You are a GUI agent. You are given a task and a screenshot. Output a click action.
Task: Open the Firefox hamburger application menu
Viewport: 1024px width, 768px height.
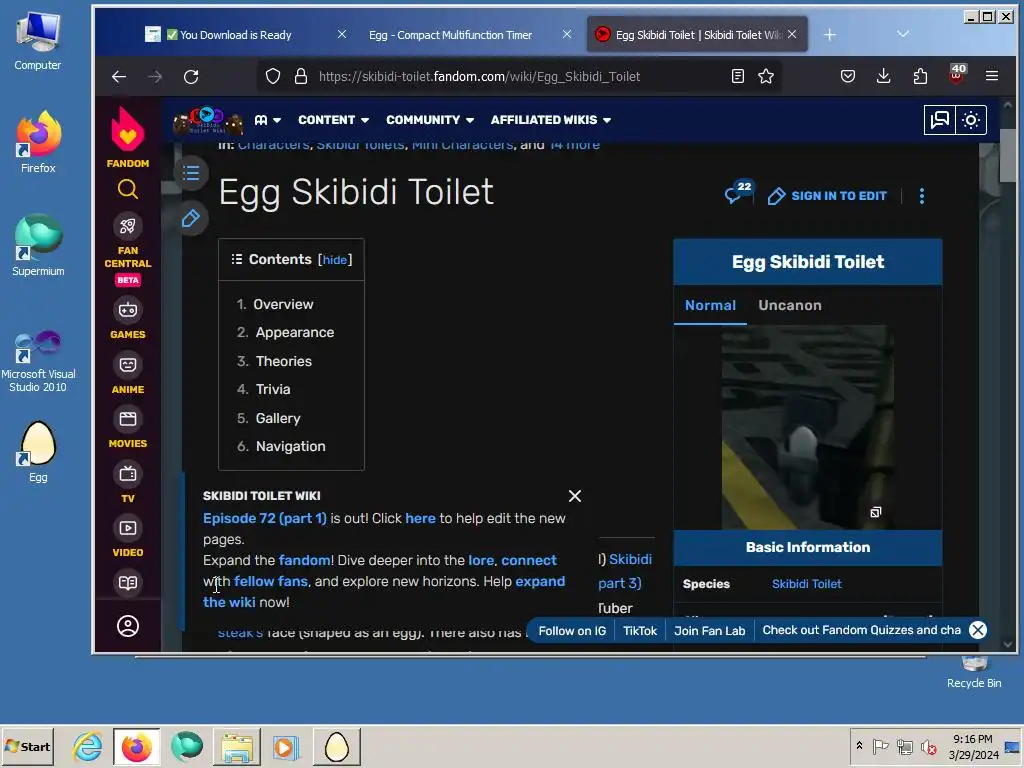tap(992, 76)
